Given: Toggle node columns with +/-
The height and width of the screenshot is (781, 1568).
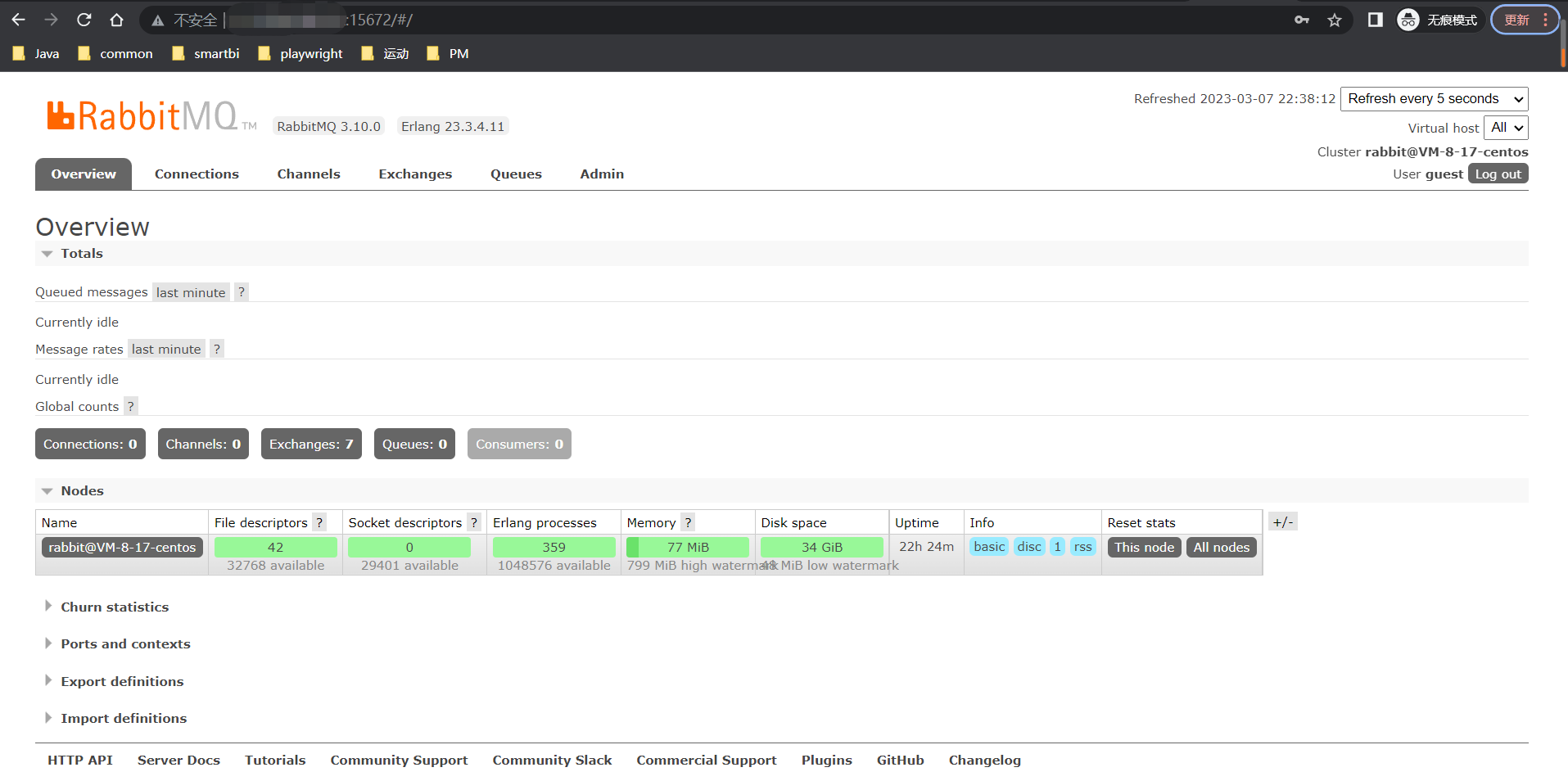Looking at the screenshot, I should pos(1283,521).
